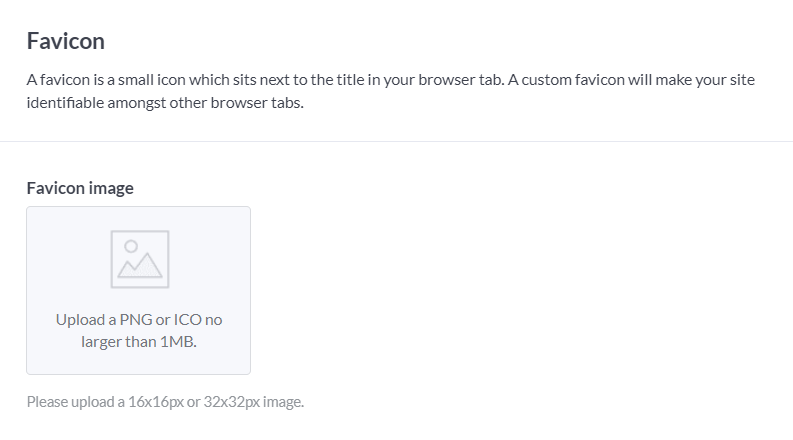Click the 'larger than 1MB.' upload text
Screen dimensions: 793x440
point(139,342)
